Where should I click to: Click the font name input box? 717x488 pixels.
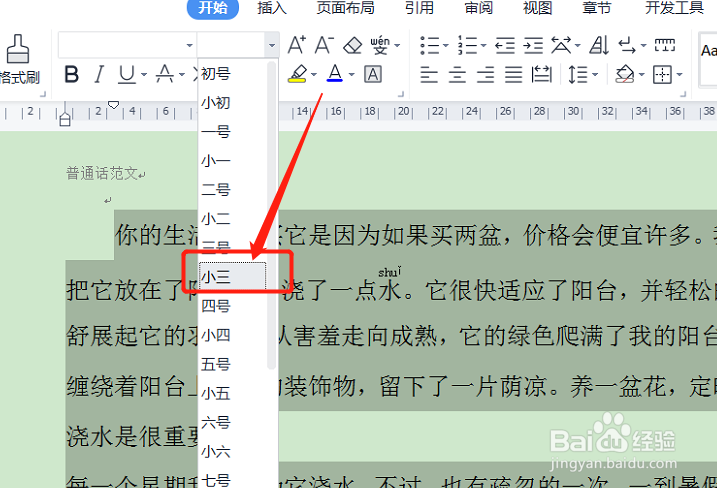[122, 45]
